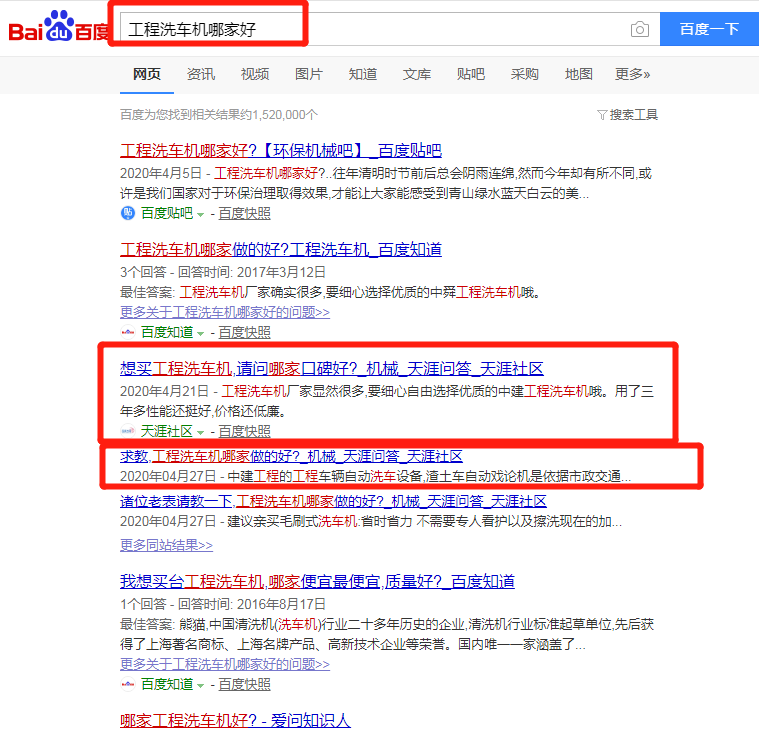Switch to the 地图 tab
759x736 pixels.
(578, 74)
